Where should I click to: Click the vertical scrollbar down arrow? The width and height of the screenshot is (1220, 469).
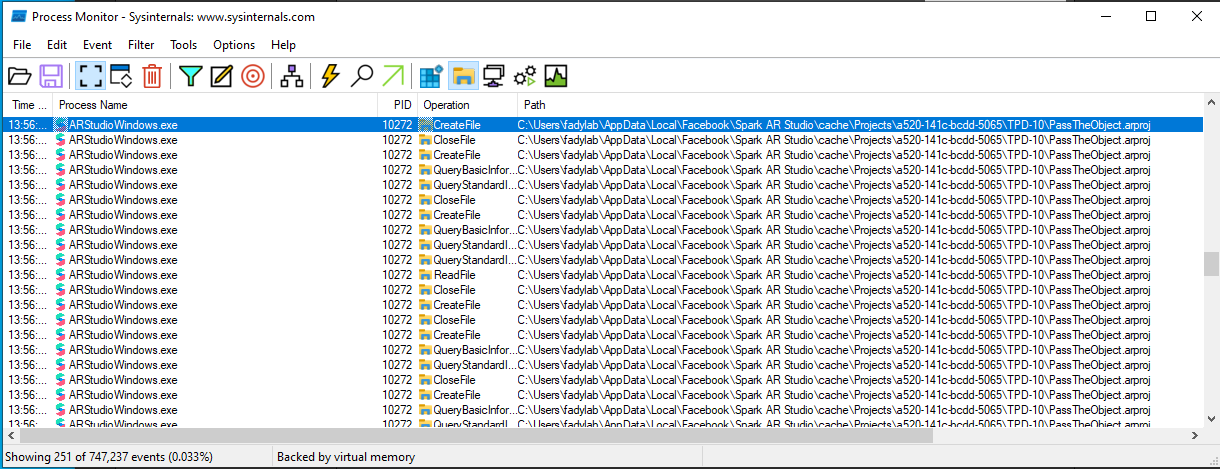pyautogui.click(x=1210, y=419)
